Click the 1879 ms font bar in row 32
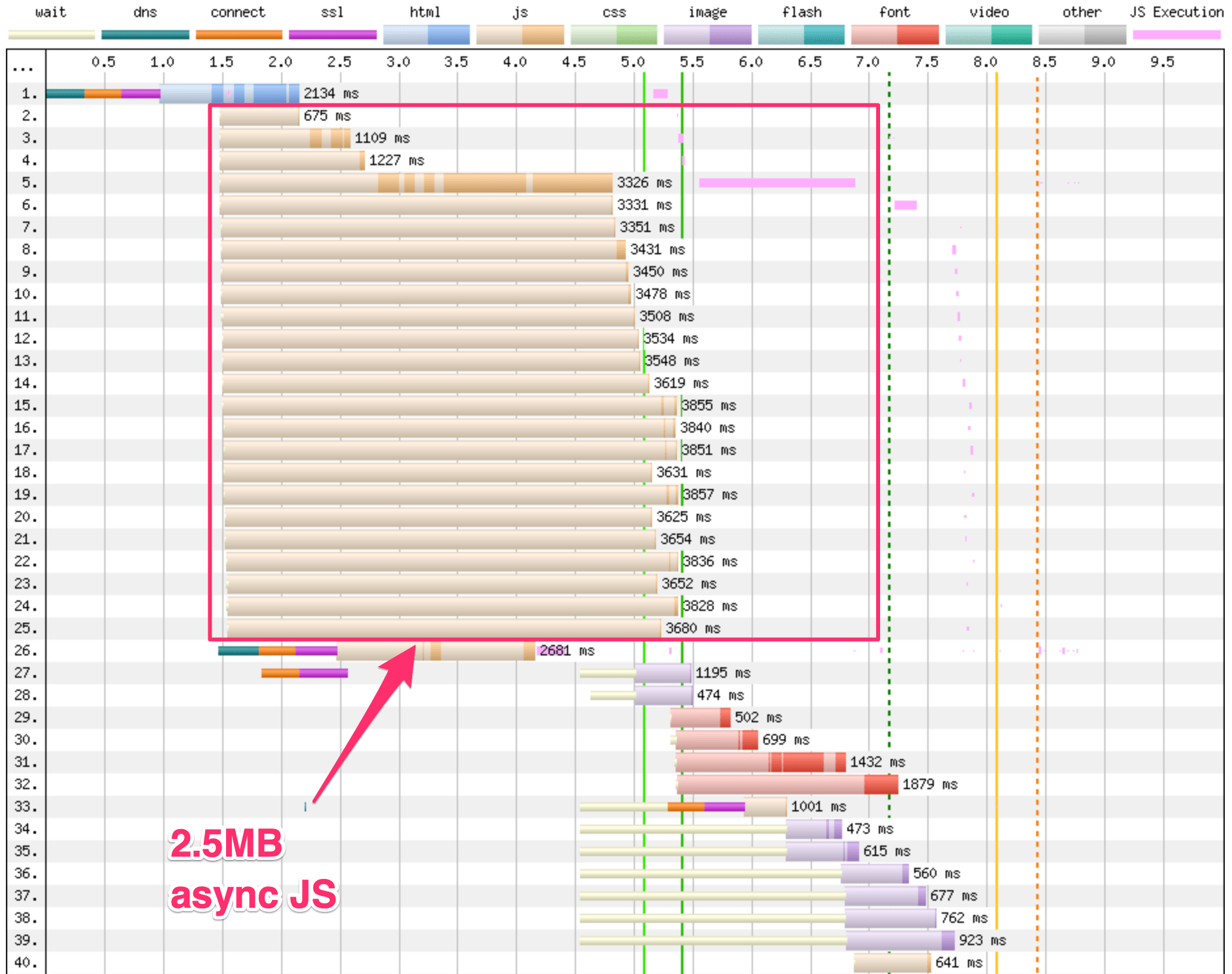 (x=786, y=785)
